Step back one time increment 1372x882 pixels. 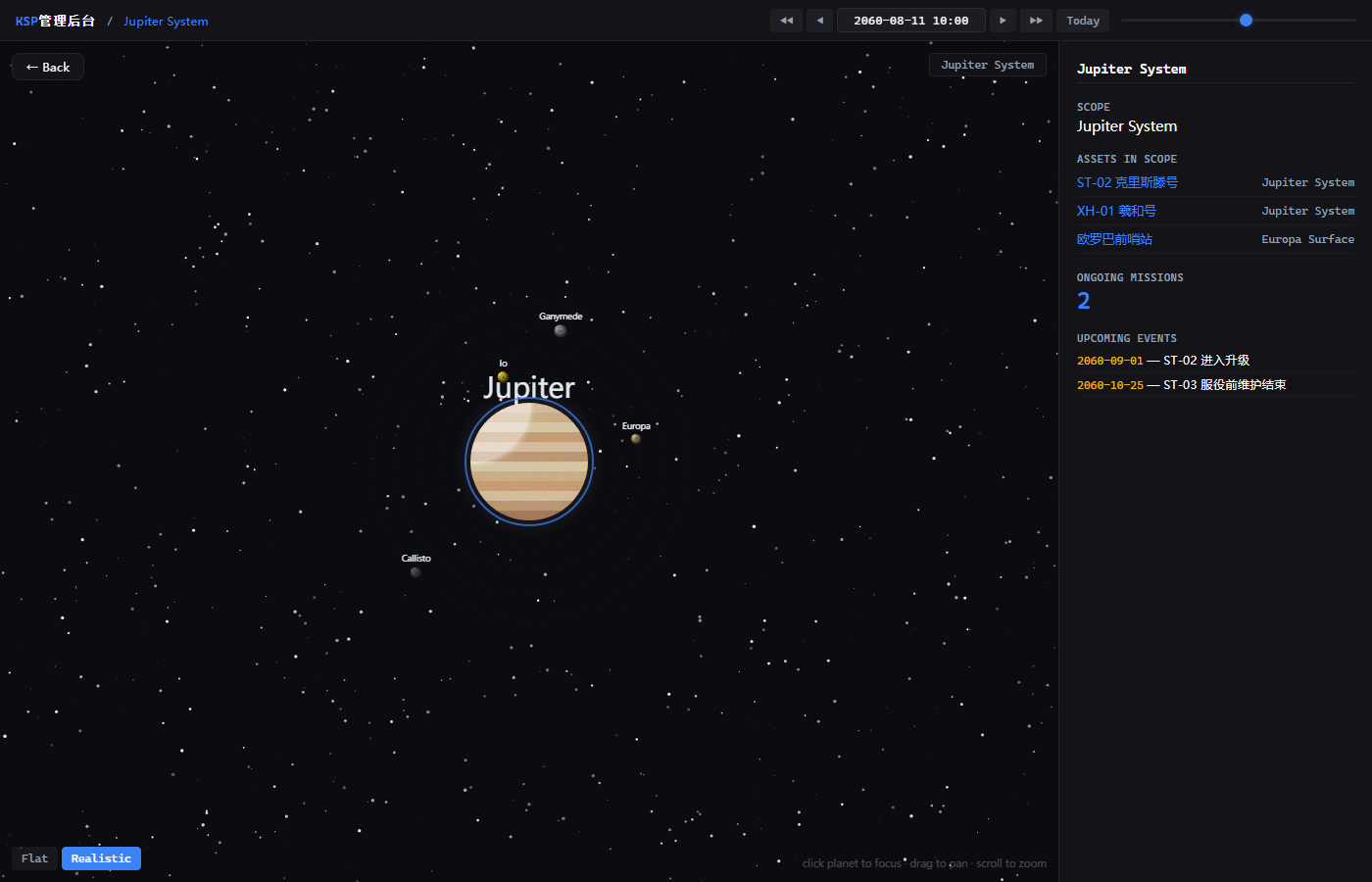[819, 21]
